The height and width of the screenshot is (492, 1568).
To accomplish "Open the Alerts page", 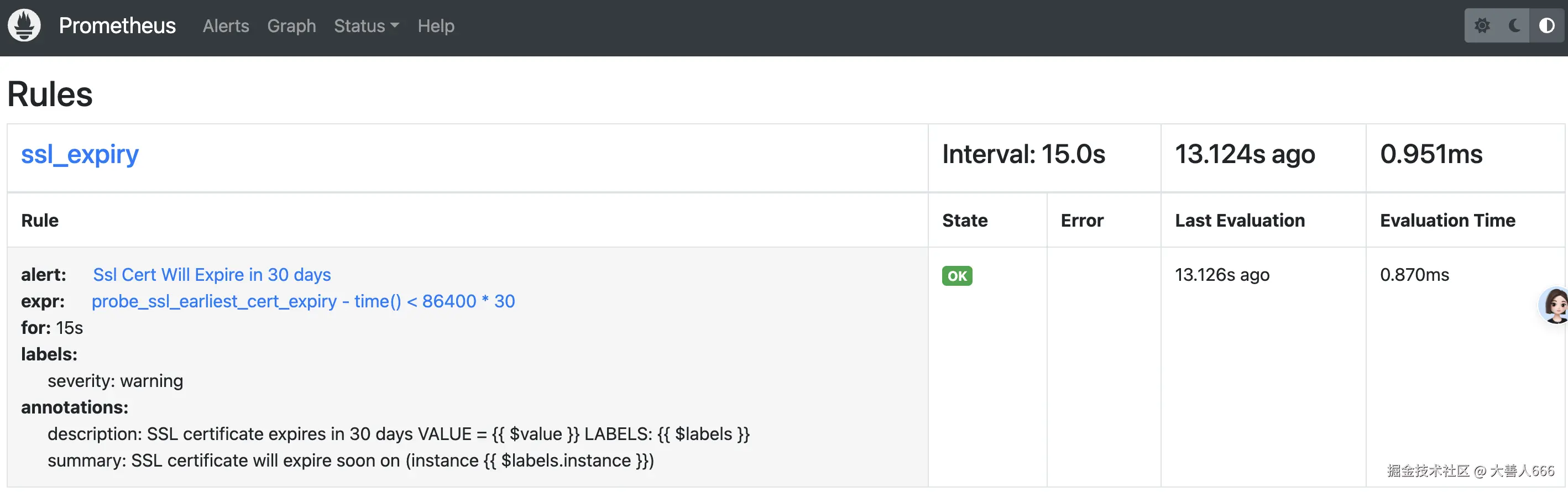I will pos(226,25).
